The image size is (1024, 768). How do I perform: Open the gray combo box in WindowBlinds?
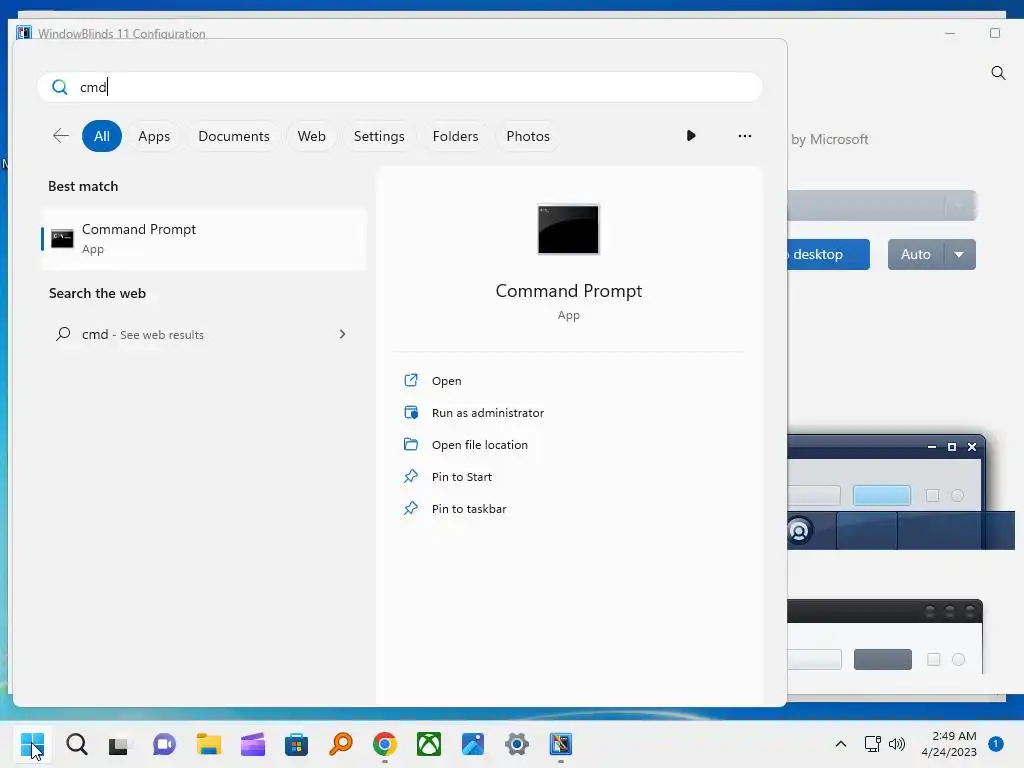pos(882,206)
